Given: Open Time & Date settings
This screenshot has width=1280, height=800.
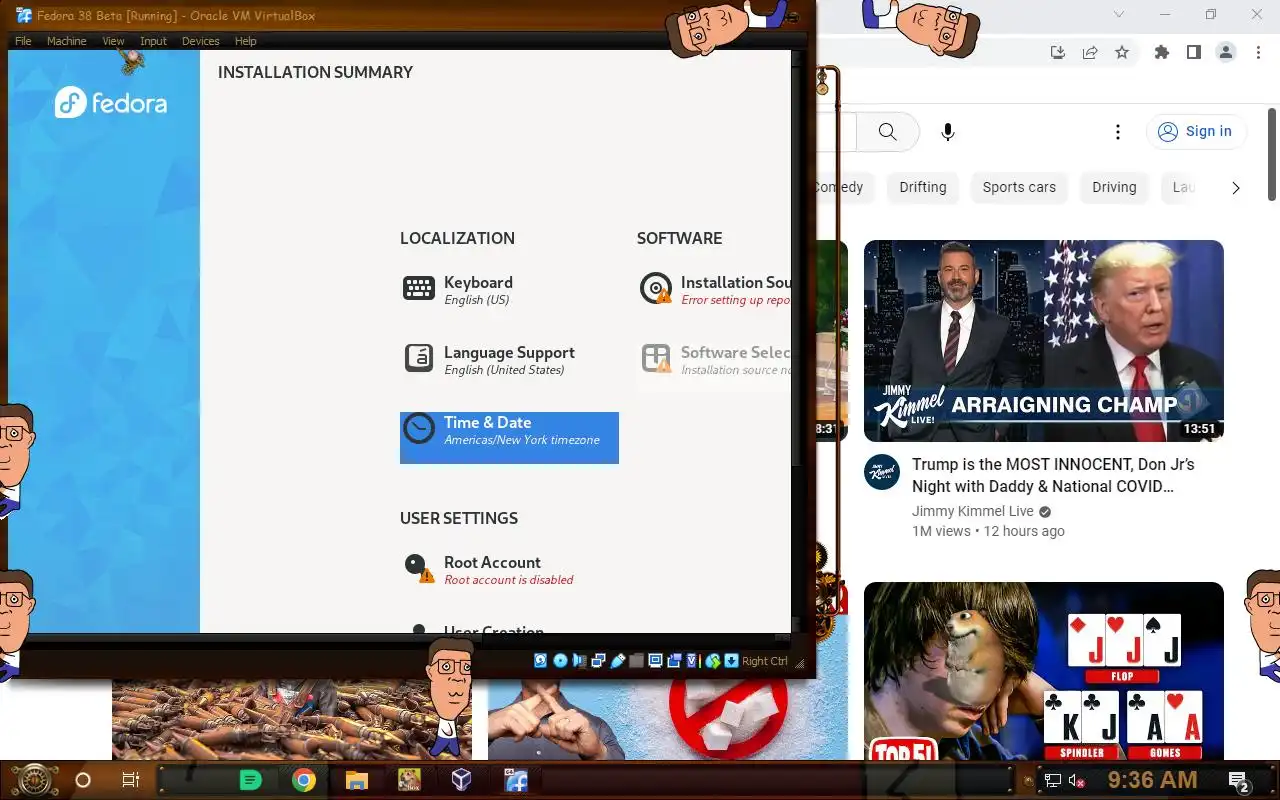Looking at the screenshot, I should (509, 438).
